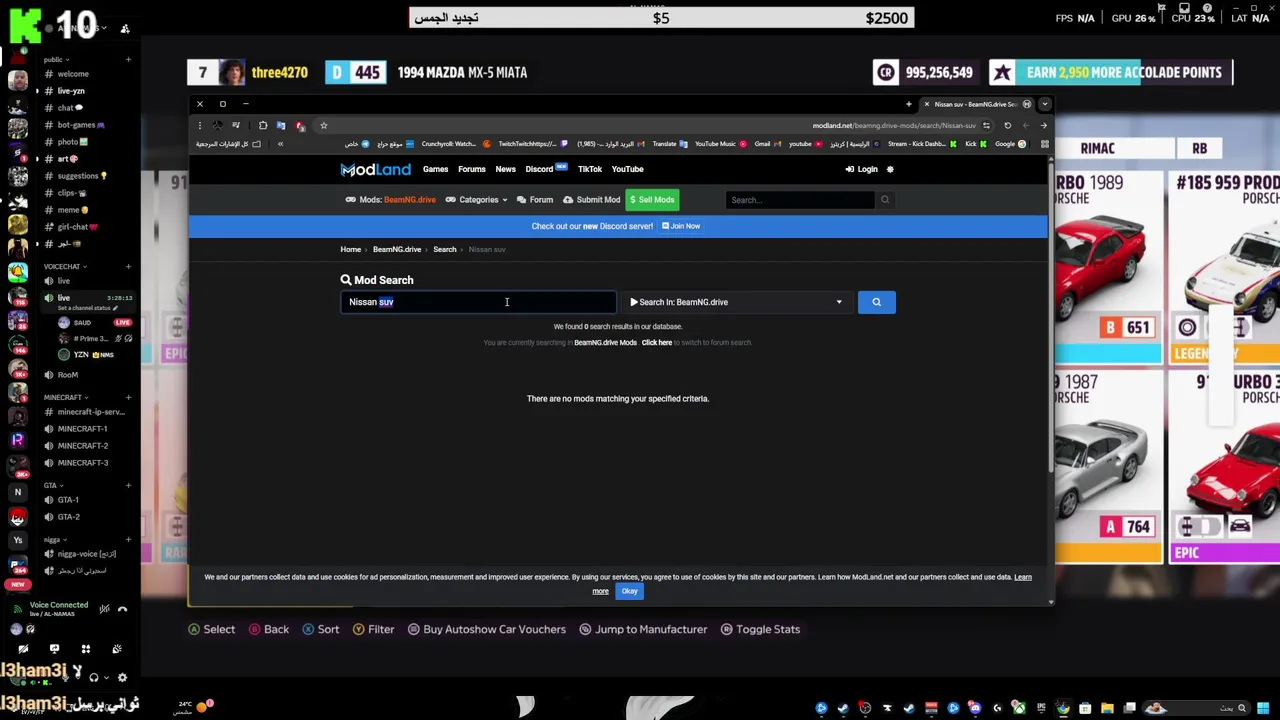This screenshot has height=720, width=1280.
Task: Click Join Now for Discord server
Action: [681, 226]
